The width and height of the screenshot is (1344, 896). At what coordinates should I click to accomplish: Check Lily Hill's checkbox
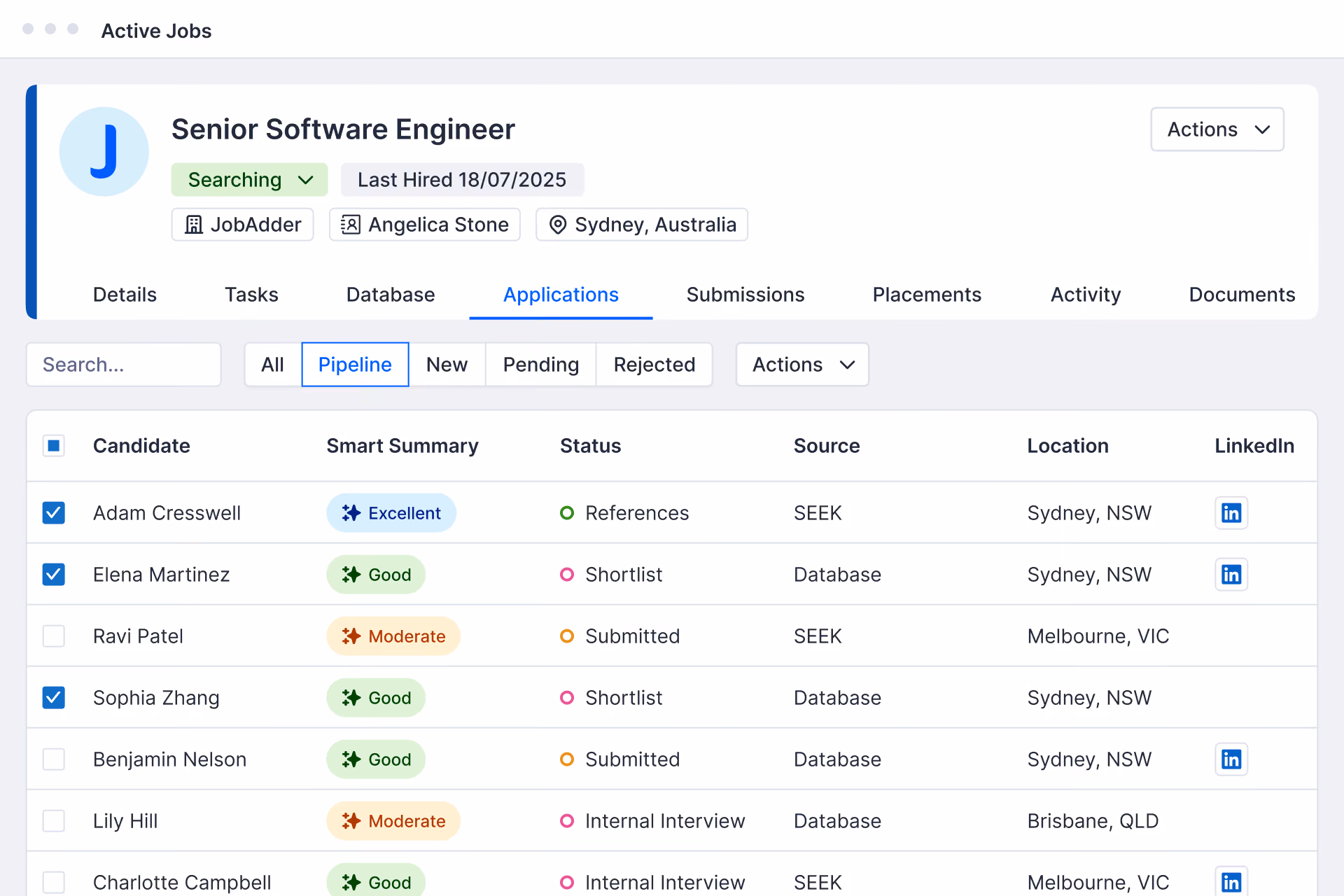pyautogui.click(x=54, y=821)
